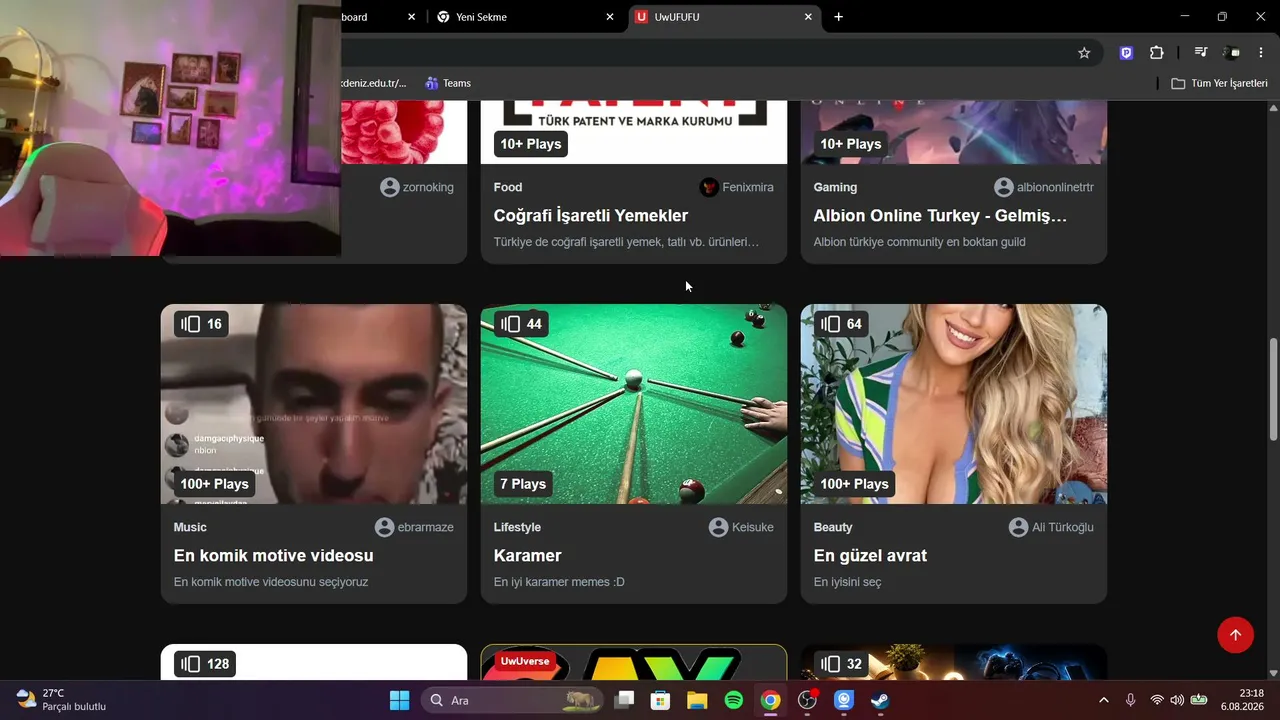Open the blue webcam app on taskbar

coord(844,700)
